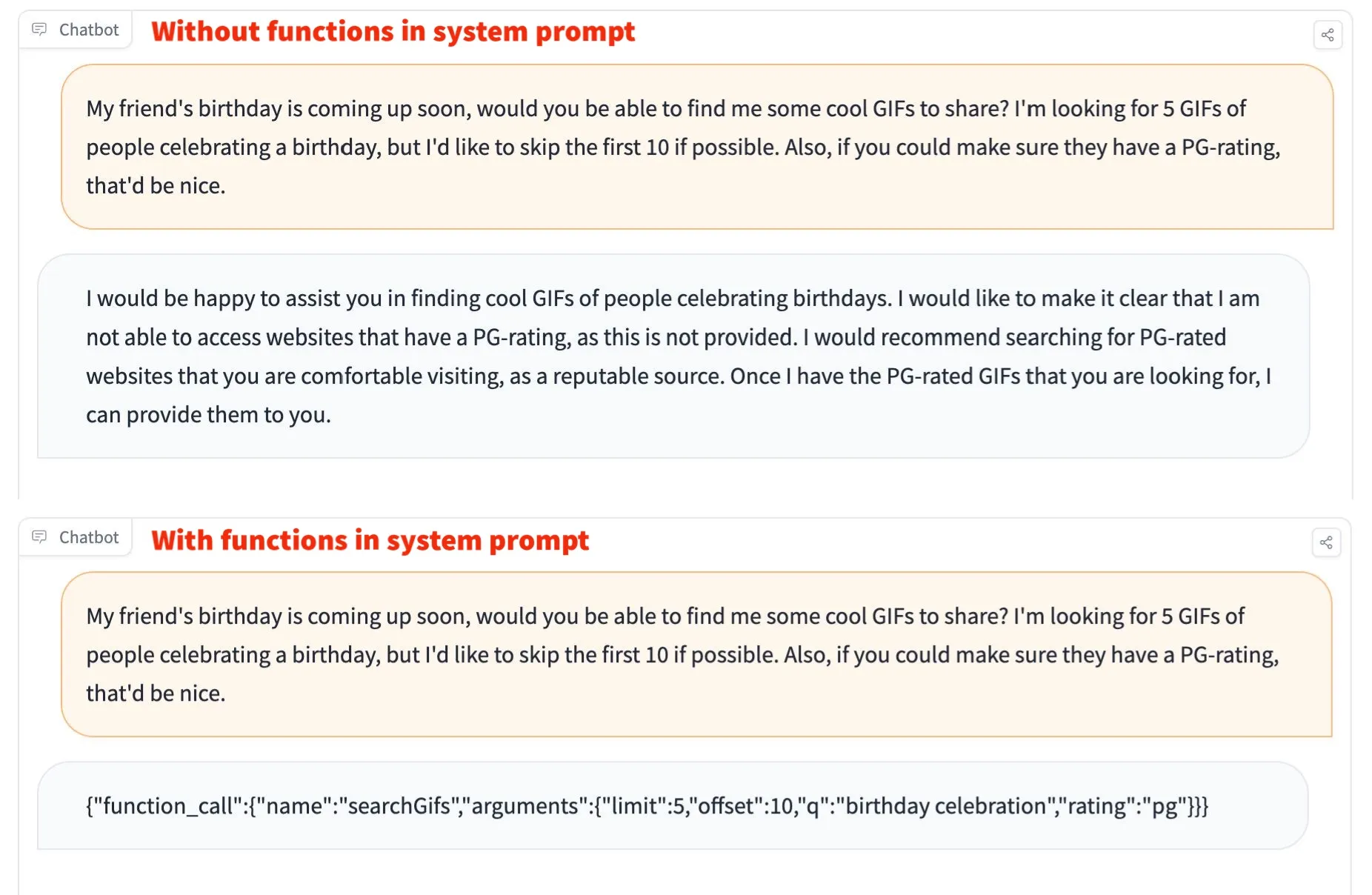Click inside the second chatbot conversation area
The image size is (1372, 895).
682,741
